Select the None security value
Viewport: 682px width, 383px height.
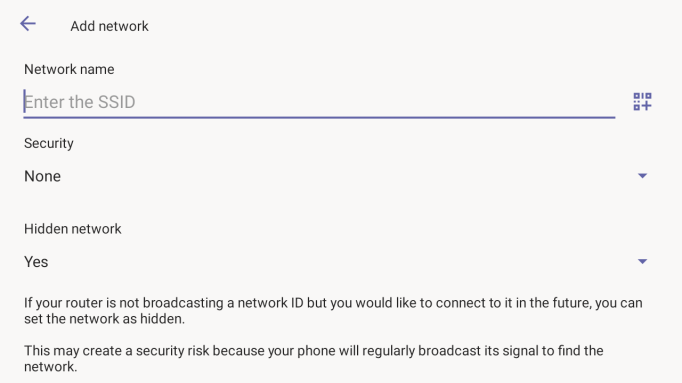point(43,176)
